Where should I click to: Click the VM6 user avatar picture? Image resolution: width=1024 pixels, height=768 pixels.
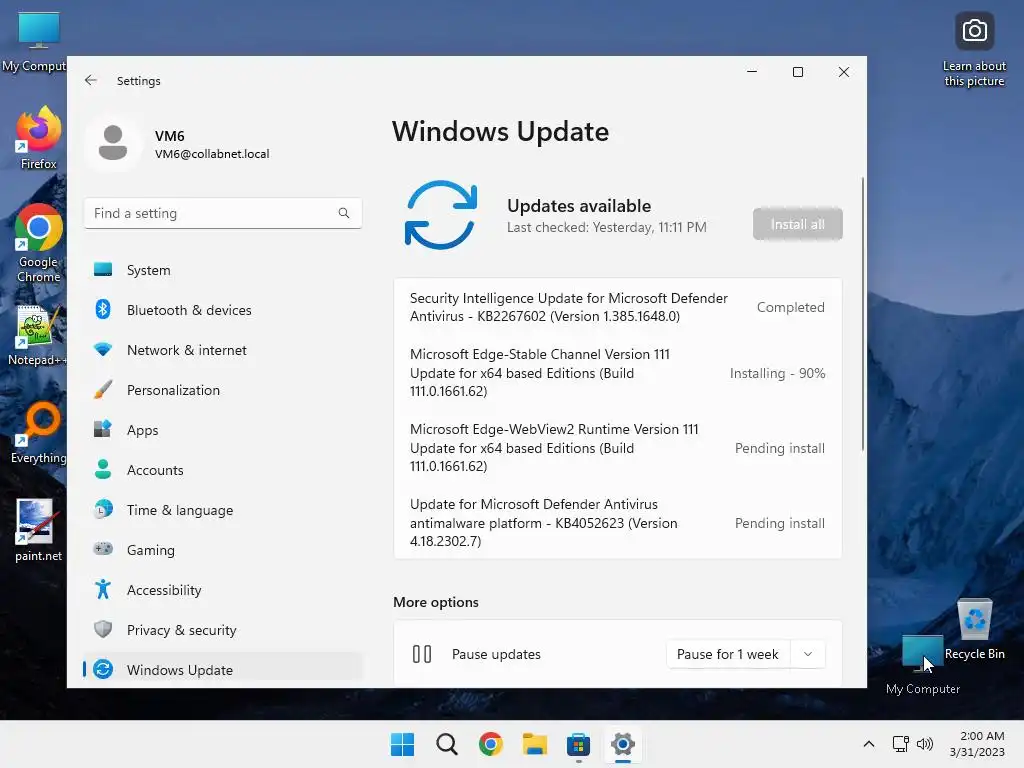click(113, 143)
